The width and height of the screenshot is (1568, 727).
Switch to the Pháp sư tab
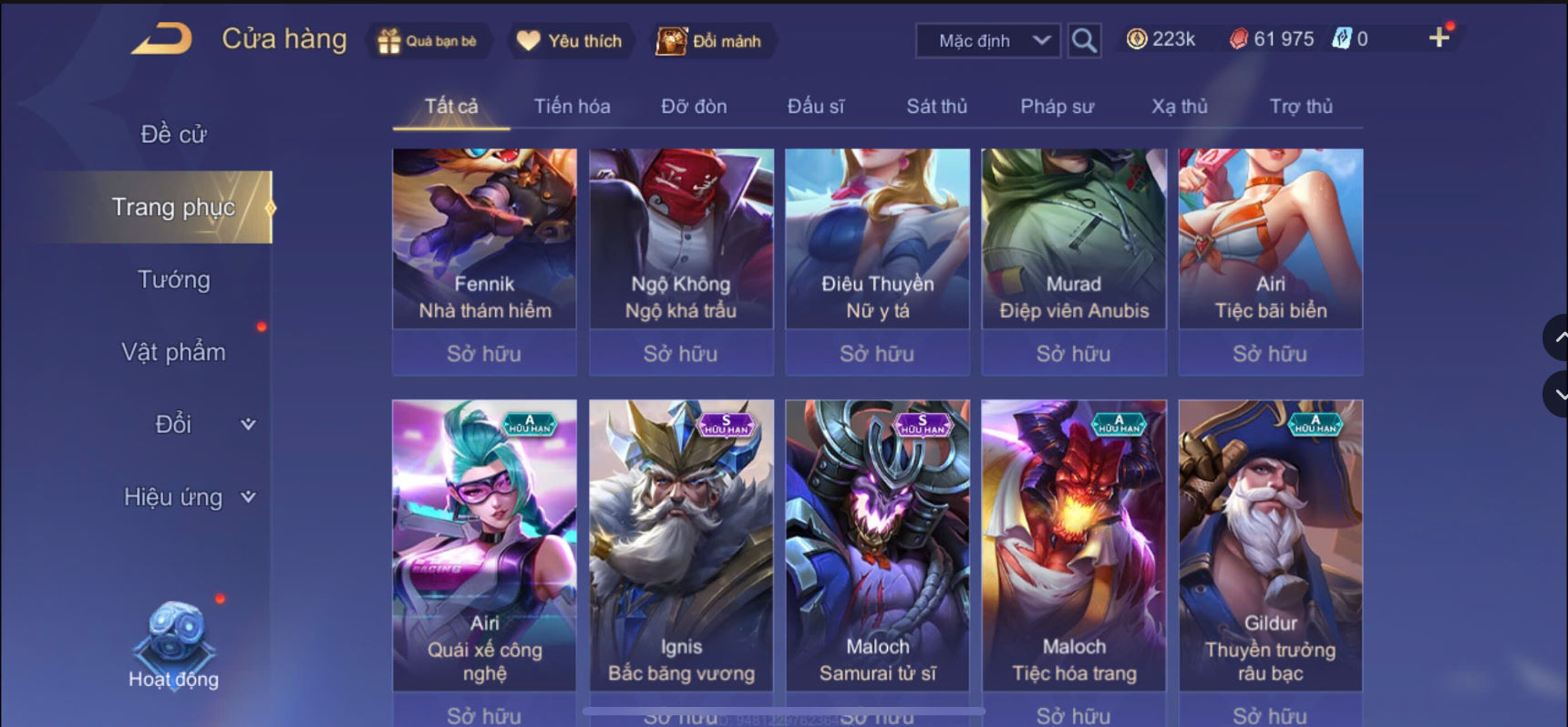pos(1057,107)
